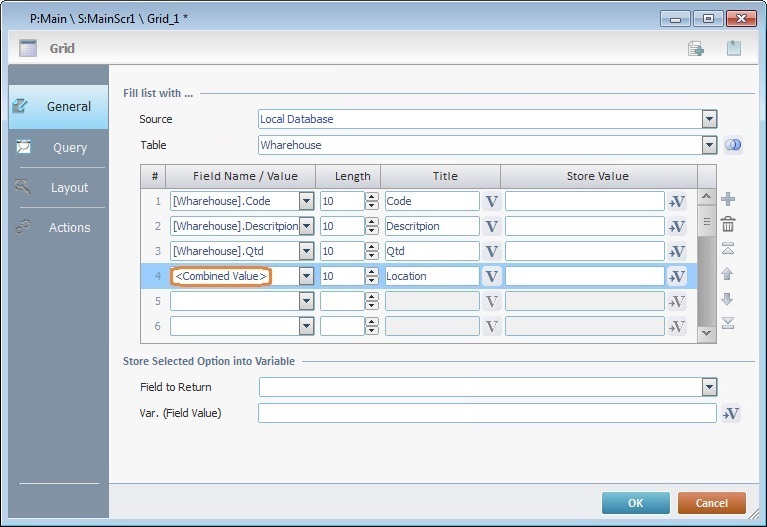Click the paste clipboard icon in header
This screenshot has width=767, height=527.
(734, 48)
